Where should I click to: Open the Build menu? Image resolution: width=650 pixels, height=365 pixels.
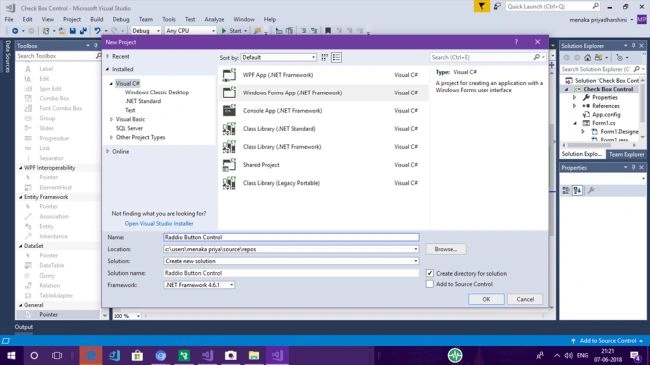point(97,19)
